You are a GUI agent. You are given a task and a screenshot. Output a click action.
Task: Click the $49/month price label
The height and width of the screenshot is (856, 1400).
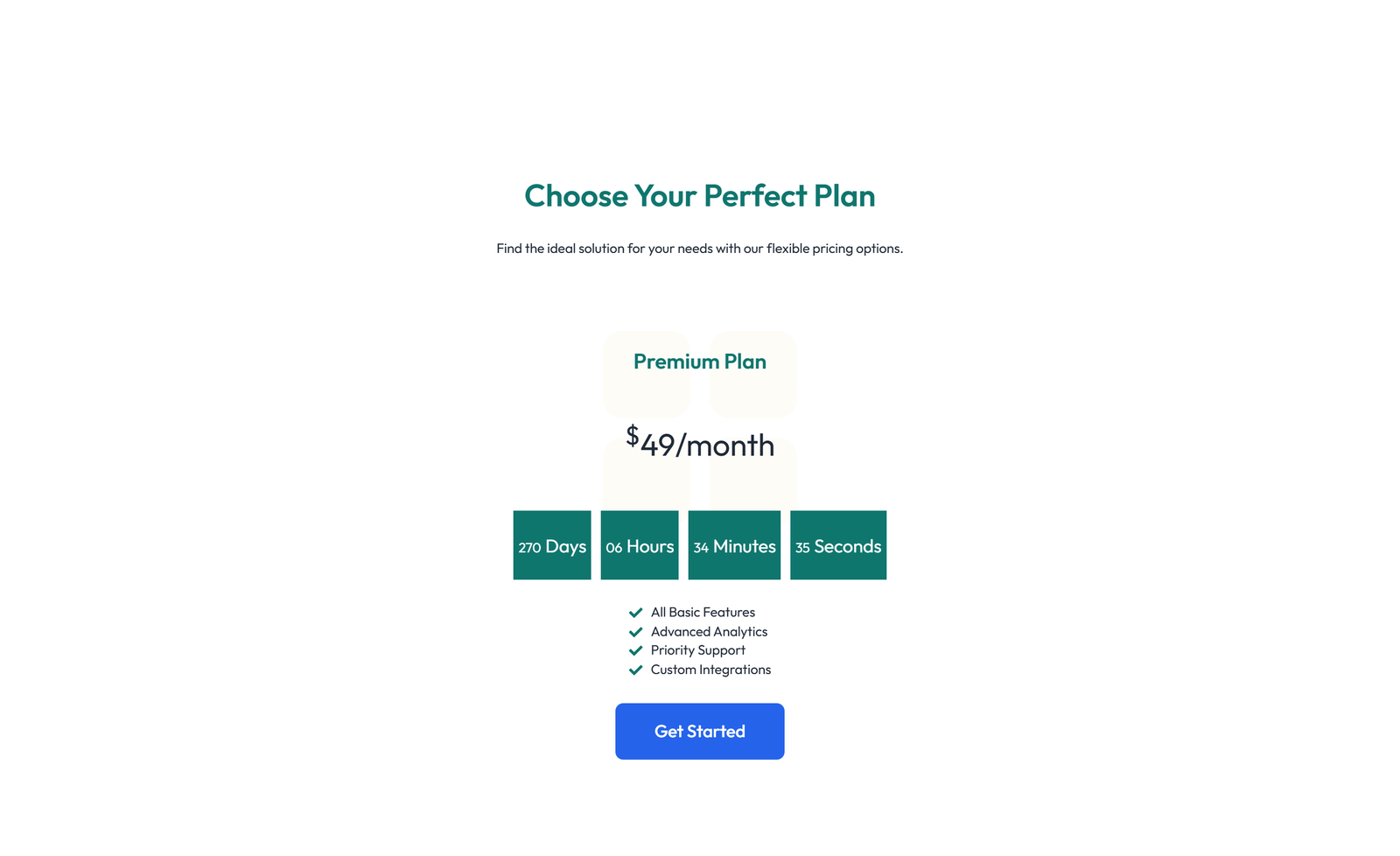tap(699, 444)
